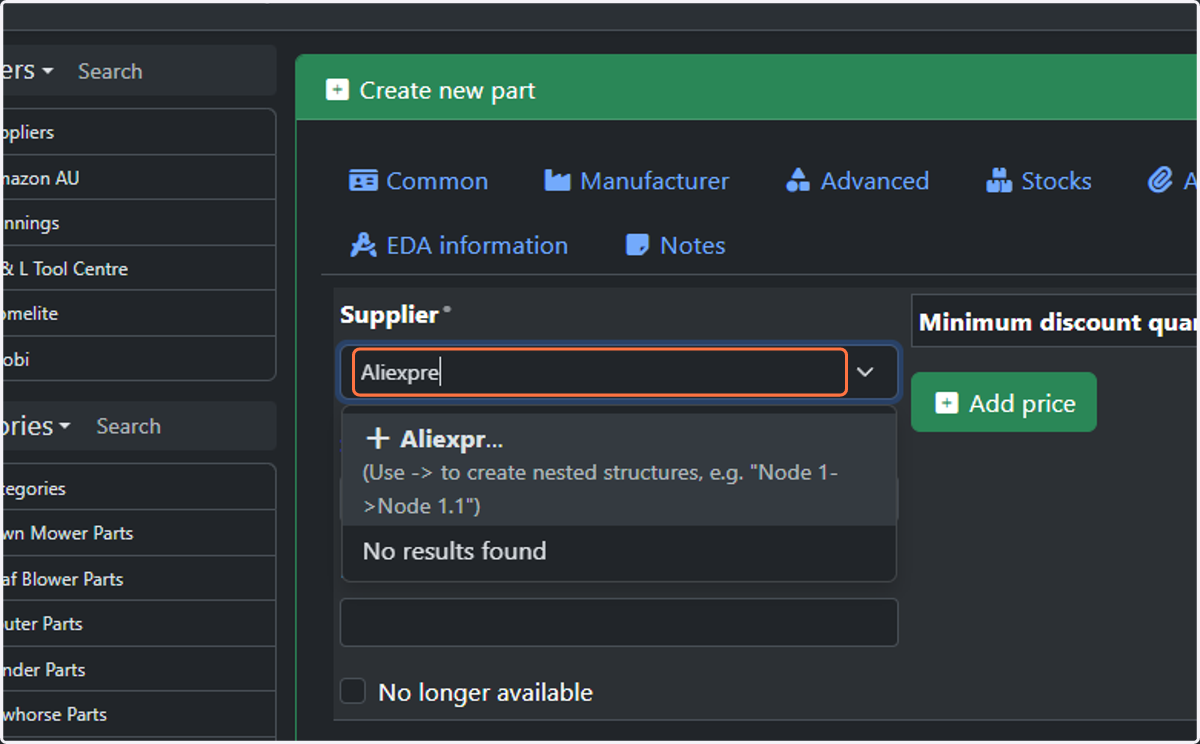The image size is (1200, 744).
Task: Open the Sawhorse Parts category
Action: pos(138,714)
